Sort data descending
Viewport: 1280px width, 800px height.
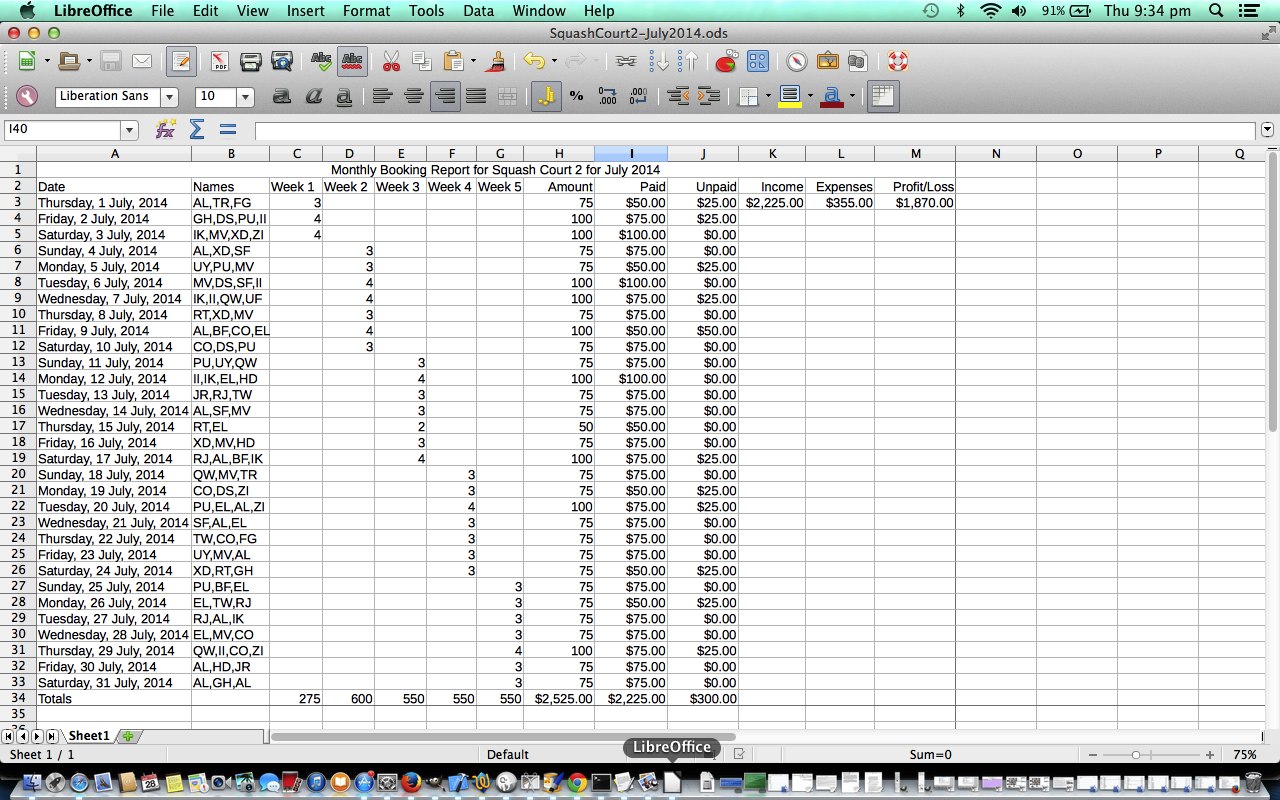point(661,60)
